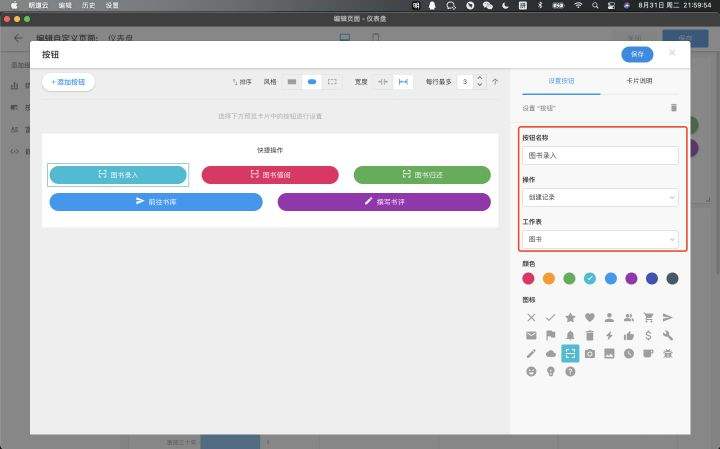Select the bell icon in icon grid
Image resolution: width=720 pixels, height=449 pixels.
(570, 335)
